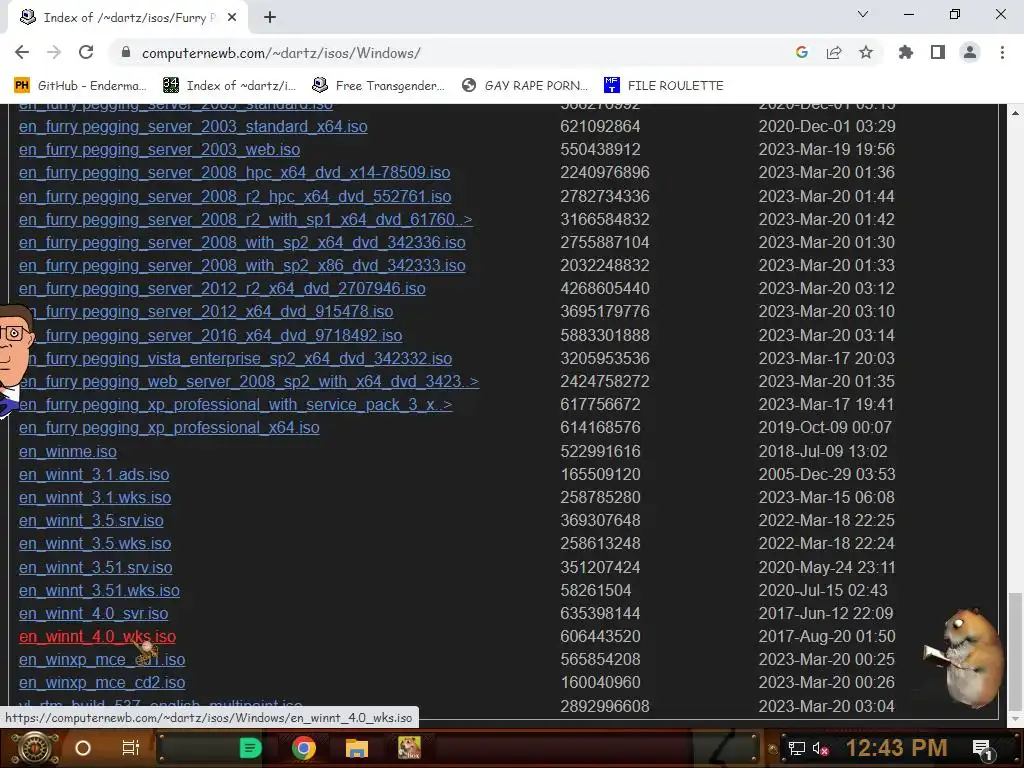Click the page scrollbar down arrow

(1015, 719)
